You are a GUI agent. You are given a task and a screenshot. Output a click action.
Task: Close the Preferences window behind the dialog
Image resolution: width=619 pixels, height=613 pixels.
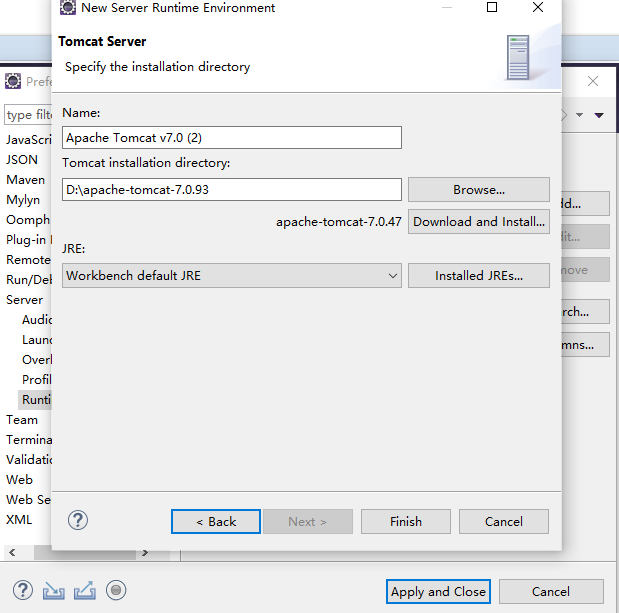593,81
